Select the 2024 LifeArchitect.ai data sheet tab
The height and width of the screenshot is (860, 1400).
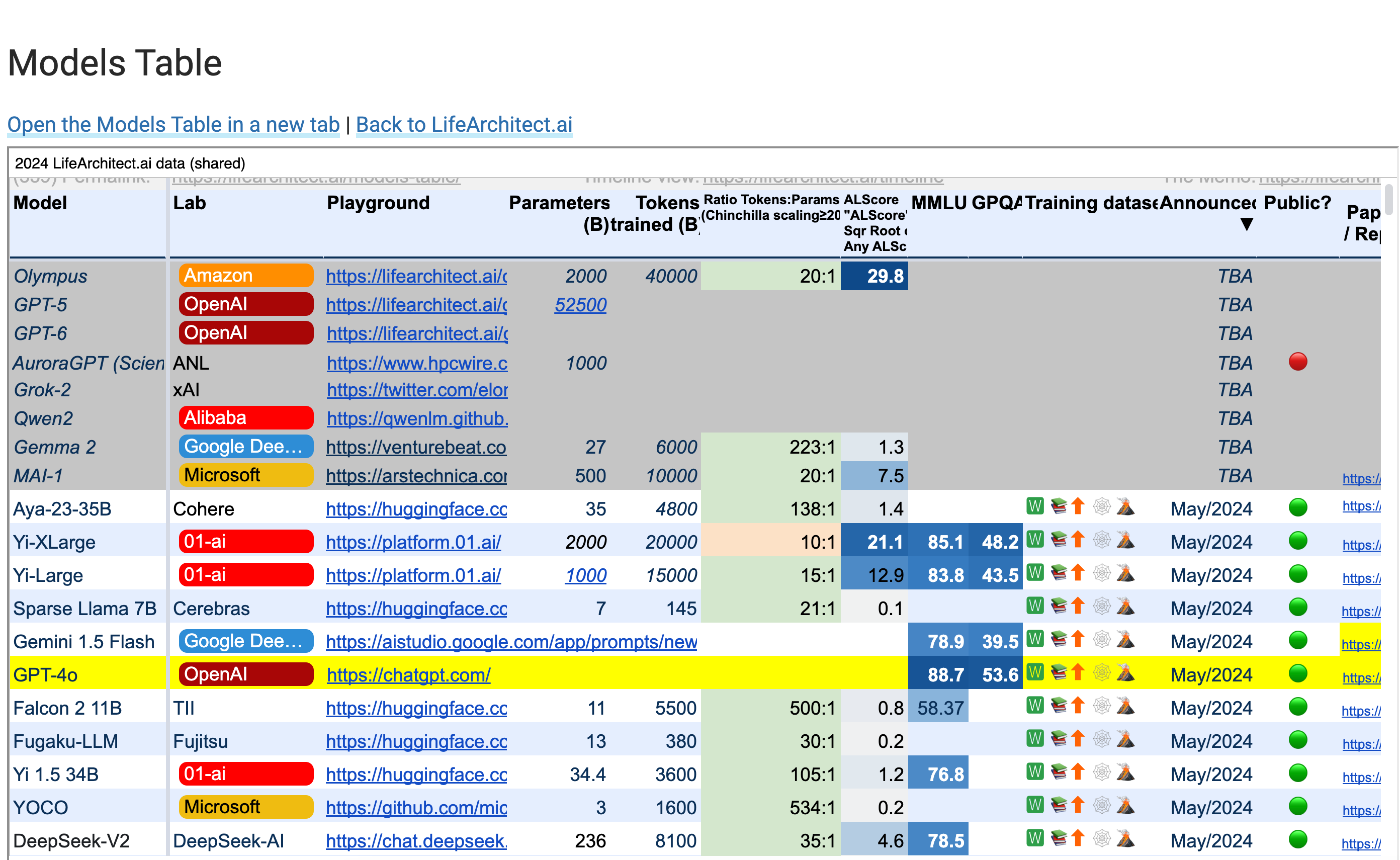pos(130,163)
